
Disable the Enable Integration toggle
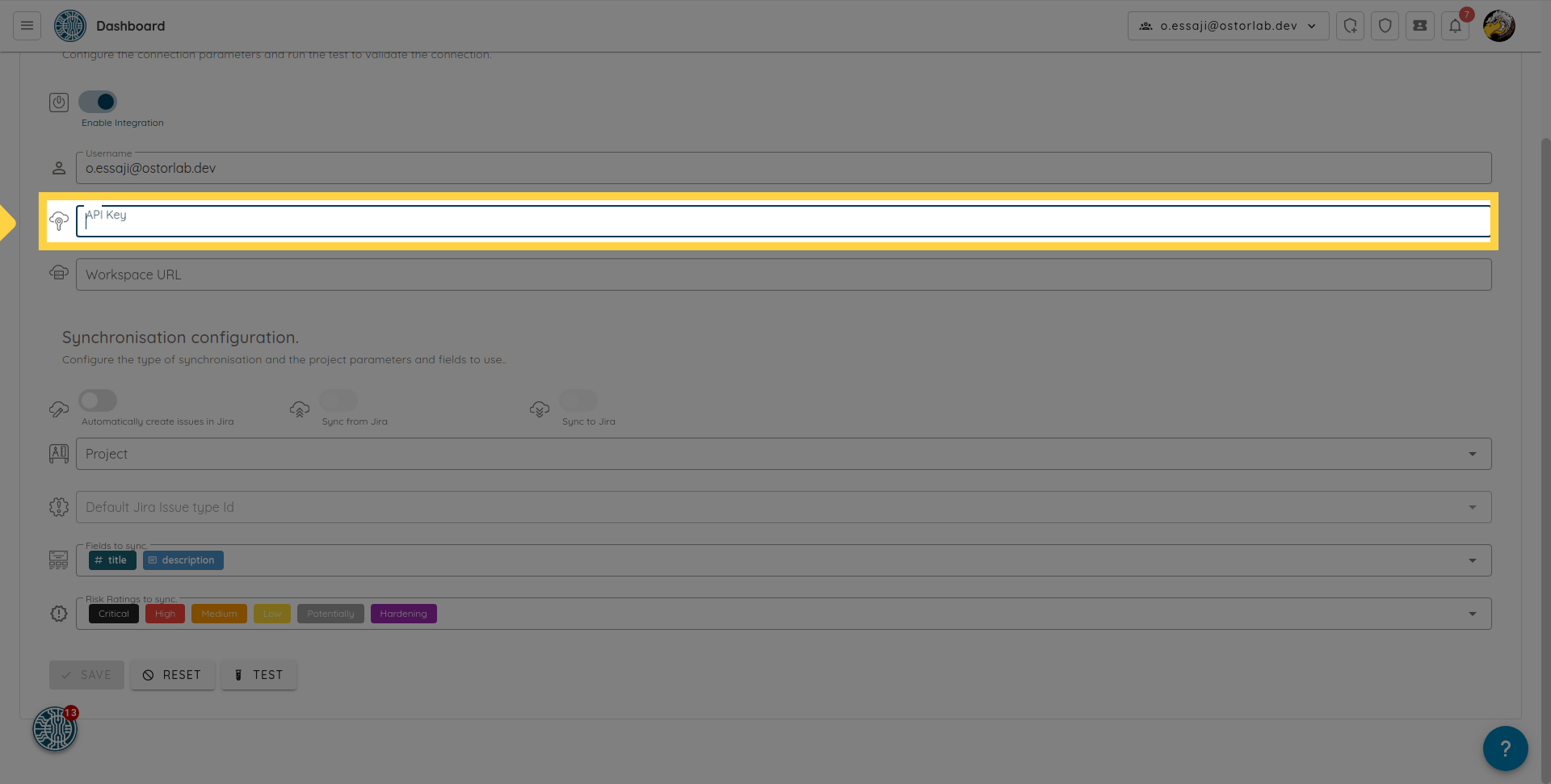pyautogui.click(x=99, y=102)
